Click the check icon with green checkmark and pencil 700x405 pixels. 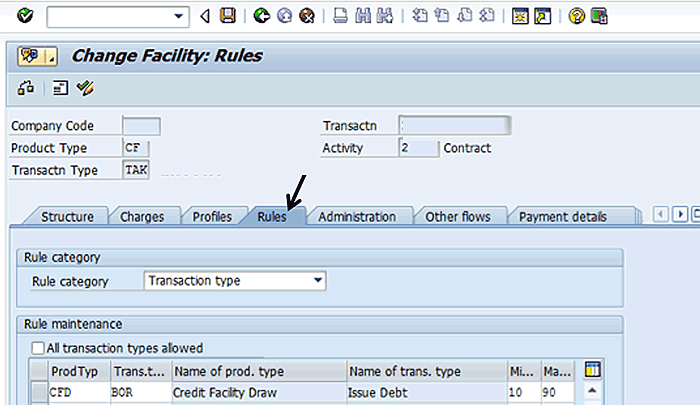(x=85, y=89)
